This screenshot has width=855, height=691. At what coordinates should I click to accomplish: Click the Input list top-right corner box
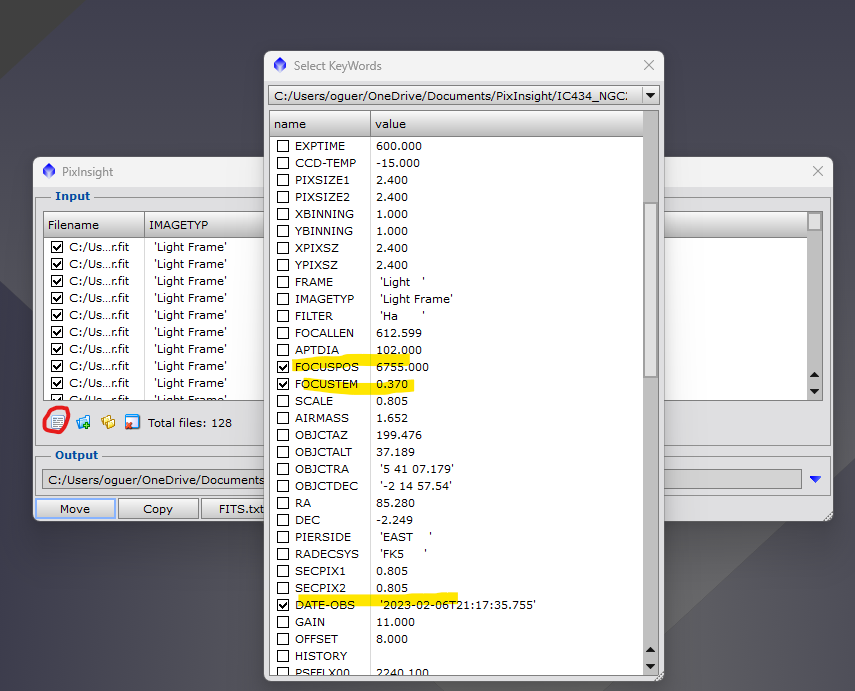pyautogui.click(x=815, y=222)
